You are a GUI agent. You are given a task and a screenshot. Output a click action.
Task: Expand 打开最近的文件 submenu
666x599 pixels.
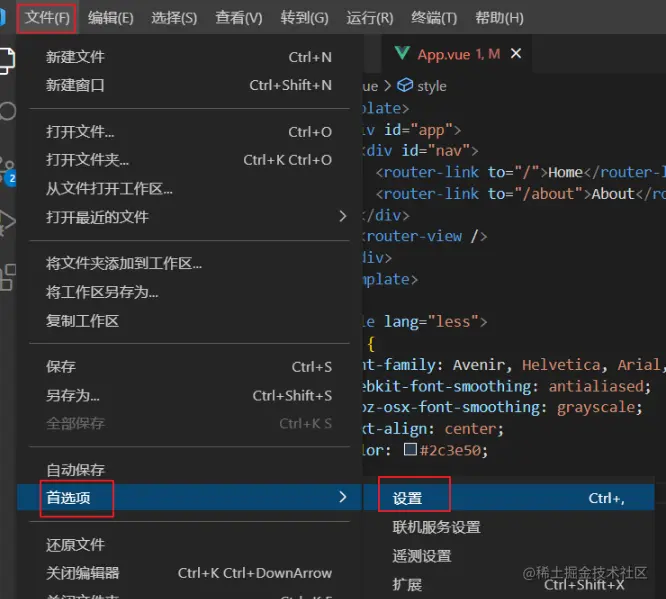tap(189, 217)
